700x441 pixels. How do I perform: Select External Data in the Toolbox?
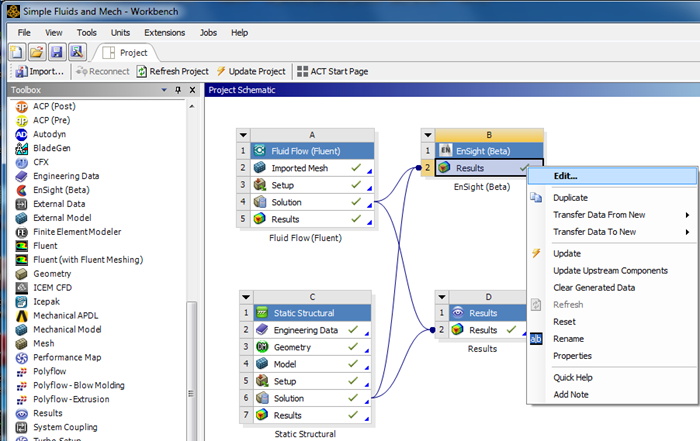(x=50, y=204)
